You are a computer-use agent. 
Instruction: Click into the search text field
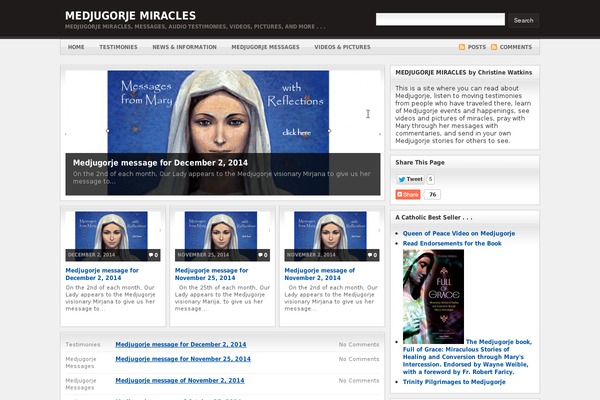pos(440,20)
